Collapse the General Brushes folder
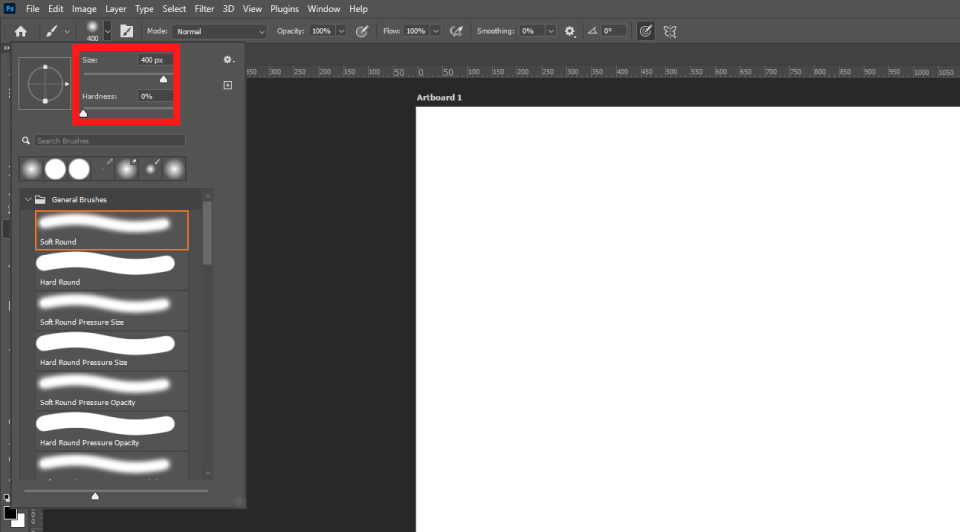Image resolution: width=960 pixels, height=532 pixels. [x=28, y=200]
